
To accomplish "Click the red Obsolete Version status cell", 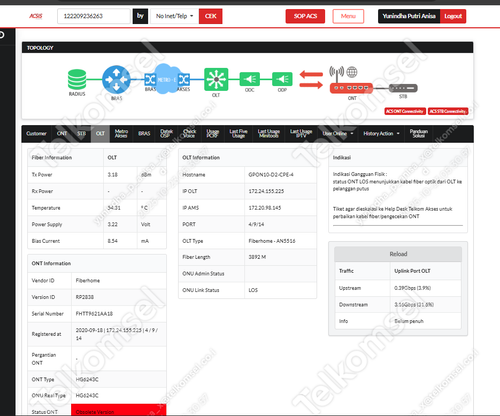I will coord(119,410).
